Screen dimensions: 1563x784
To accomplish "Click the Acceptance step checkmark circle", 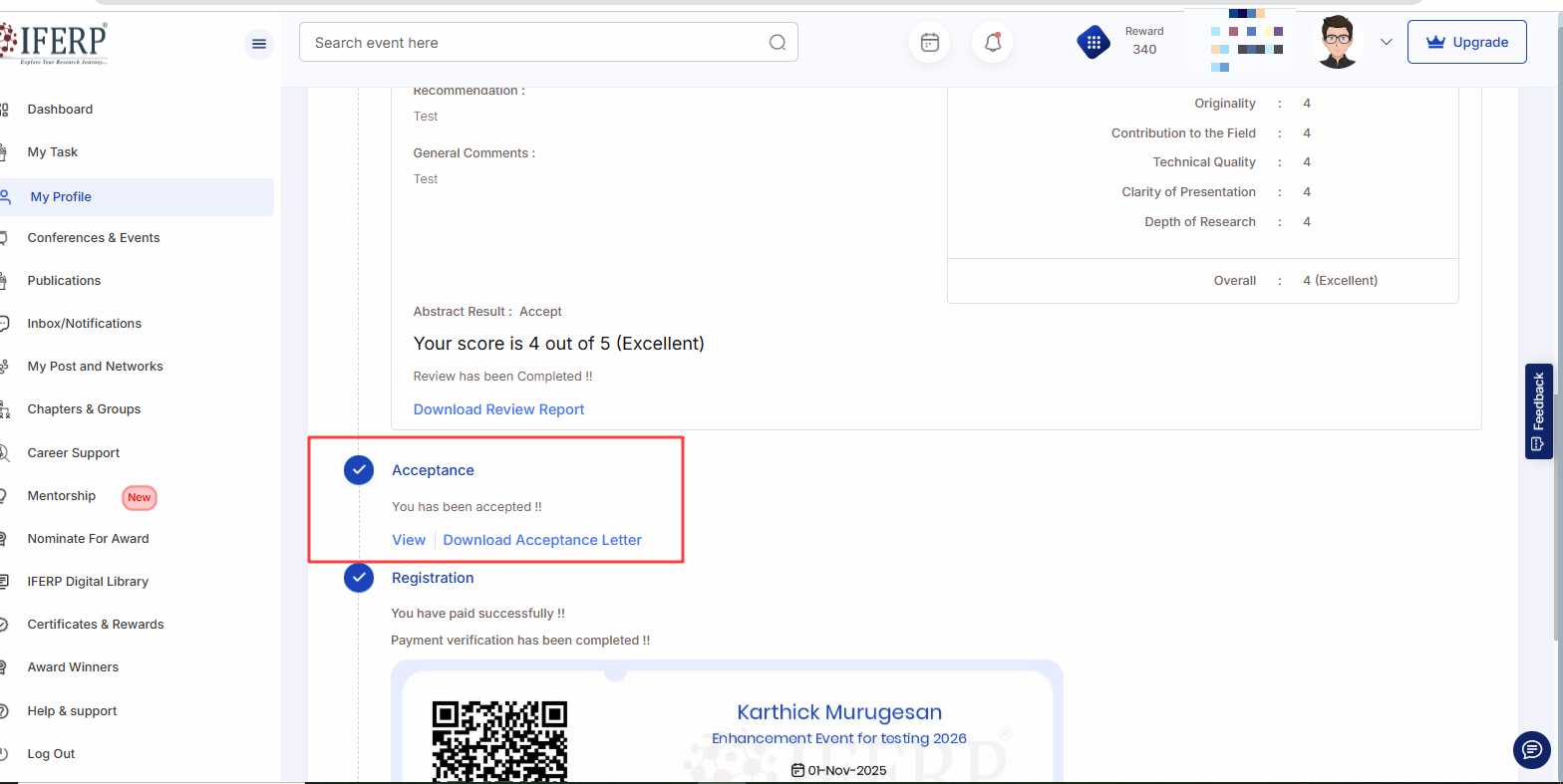I will coord(359,470).
